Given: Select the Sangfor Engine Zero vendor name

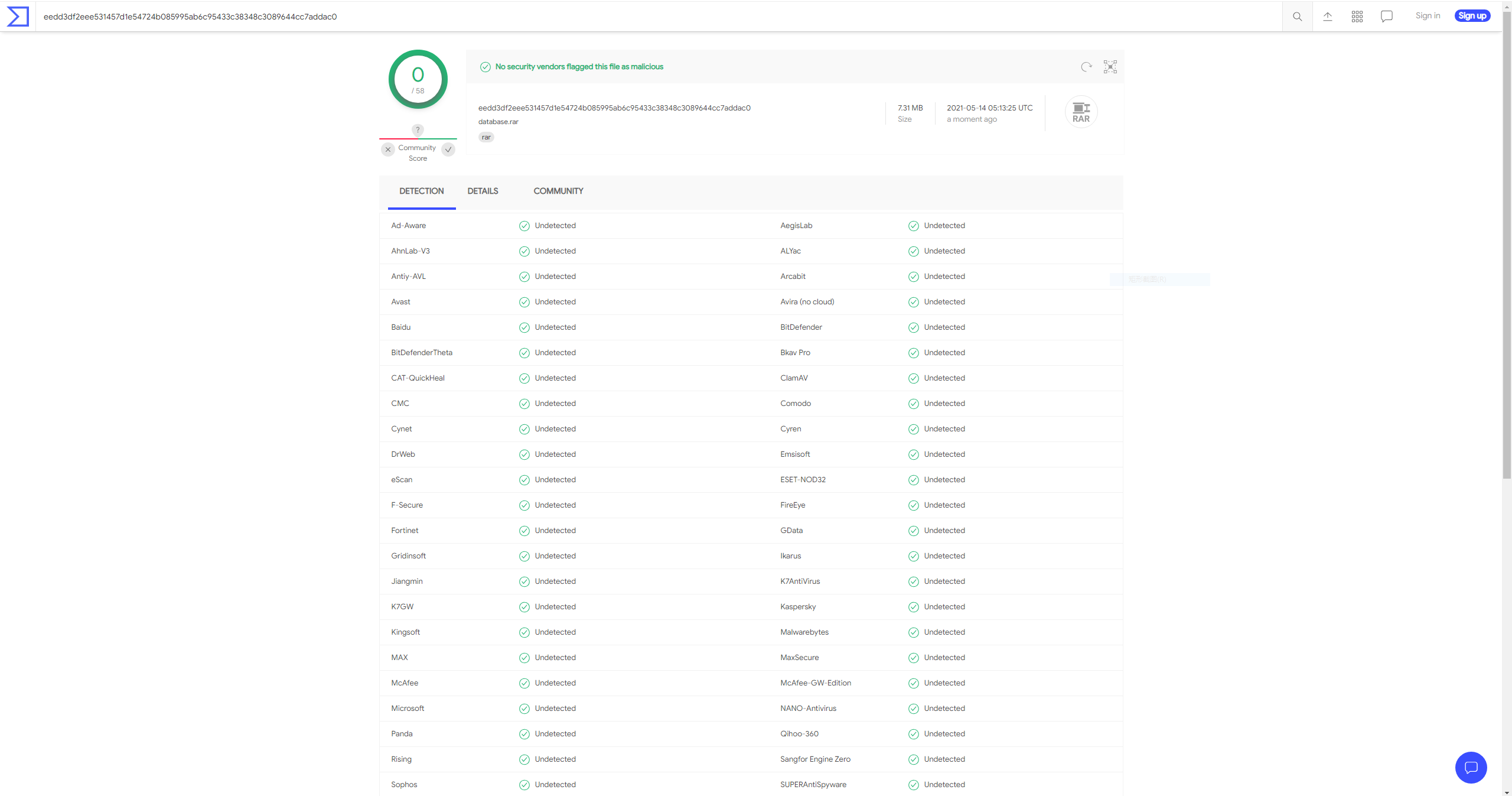Looking at the screenshot, I should point(815,759).
